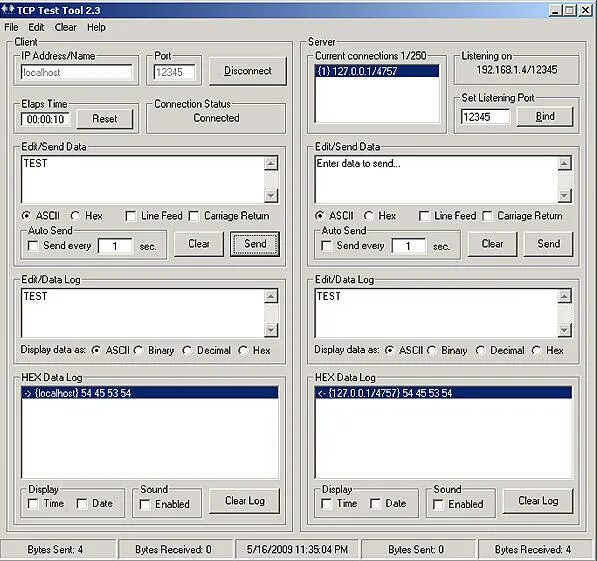Image resolution: width=597 pixels, height=561 pixels.
Task: Select connection {1} 127.0.0.1/4757
Action: click(377, 71)
